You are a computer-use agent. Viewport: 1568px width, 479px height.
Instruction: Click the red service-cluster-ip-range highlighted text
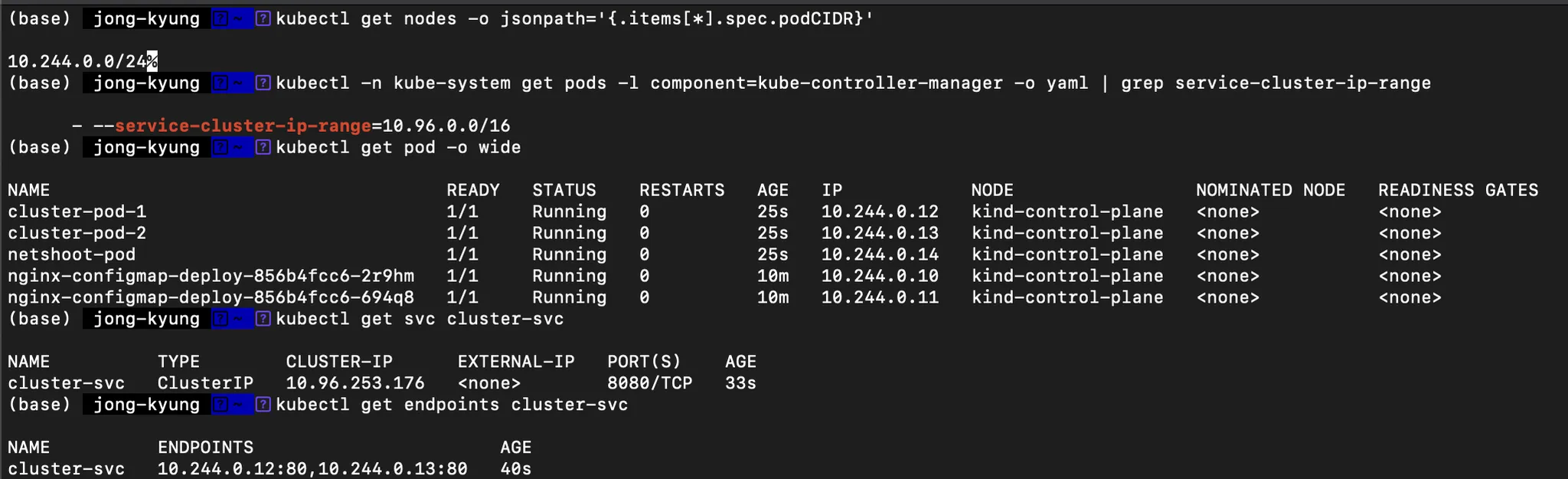[243, 126]
